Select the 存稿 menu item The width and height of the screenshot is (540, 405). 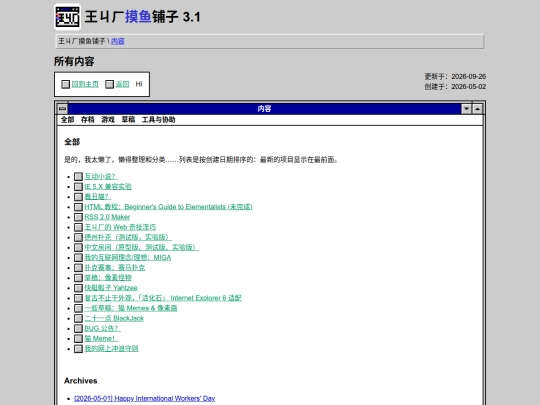point(87,120)
